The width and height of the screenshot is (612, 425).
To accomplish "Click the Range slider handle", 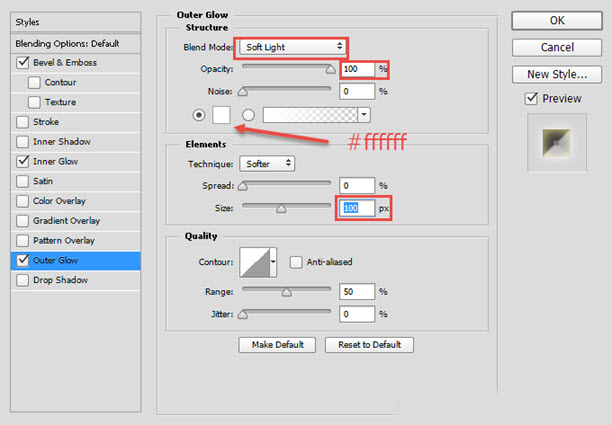I will [287, 293].
